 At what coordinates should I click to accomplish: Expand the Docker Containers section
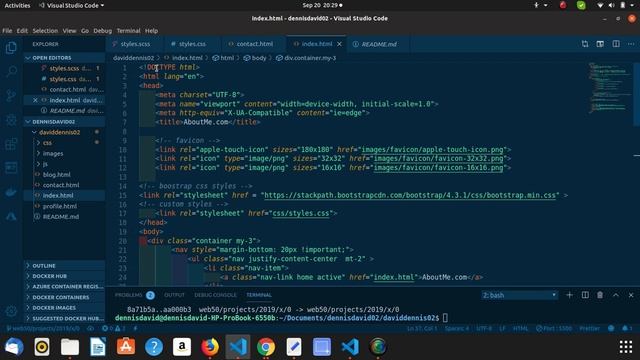click(x=64, y=298)
